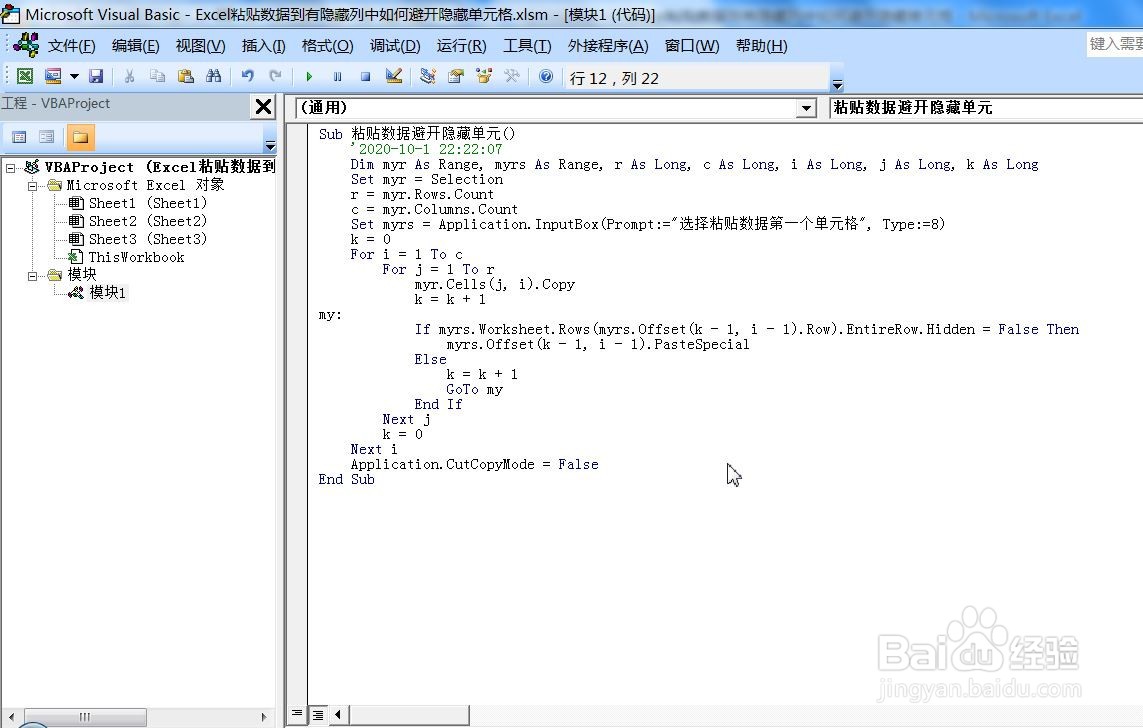The image size is (1143, 728).
Task: Stop execution with the Reset icon
Action: coord(365,76)
